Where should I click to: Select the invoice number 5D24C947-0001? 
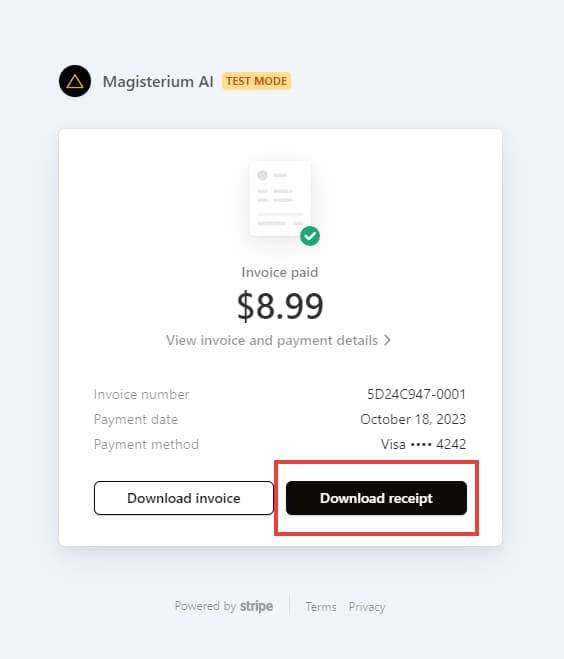[x=416, y=394]
